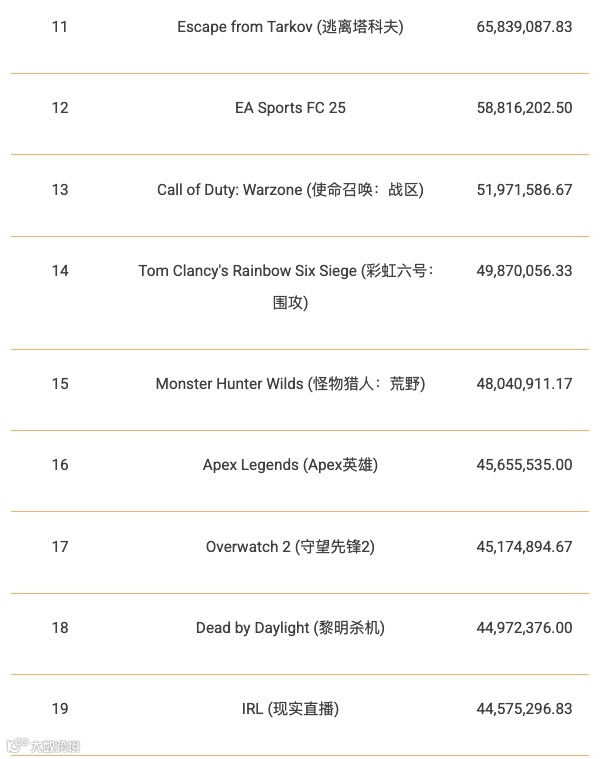
Task: Click the value 58,816,202.50
Action: [x=524, y=108]
